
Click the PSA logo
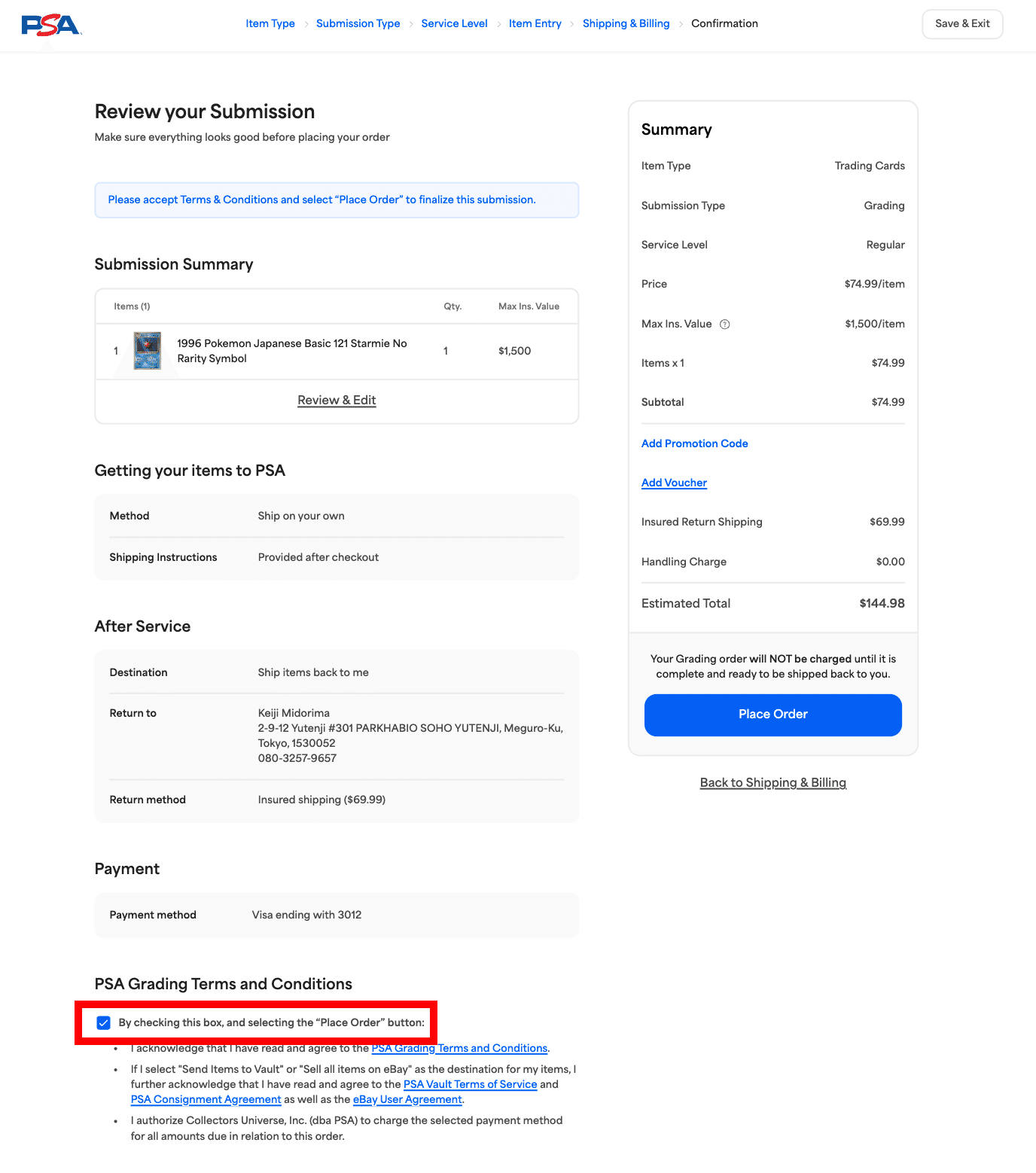tap(51, 25)
